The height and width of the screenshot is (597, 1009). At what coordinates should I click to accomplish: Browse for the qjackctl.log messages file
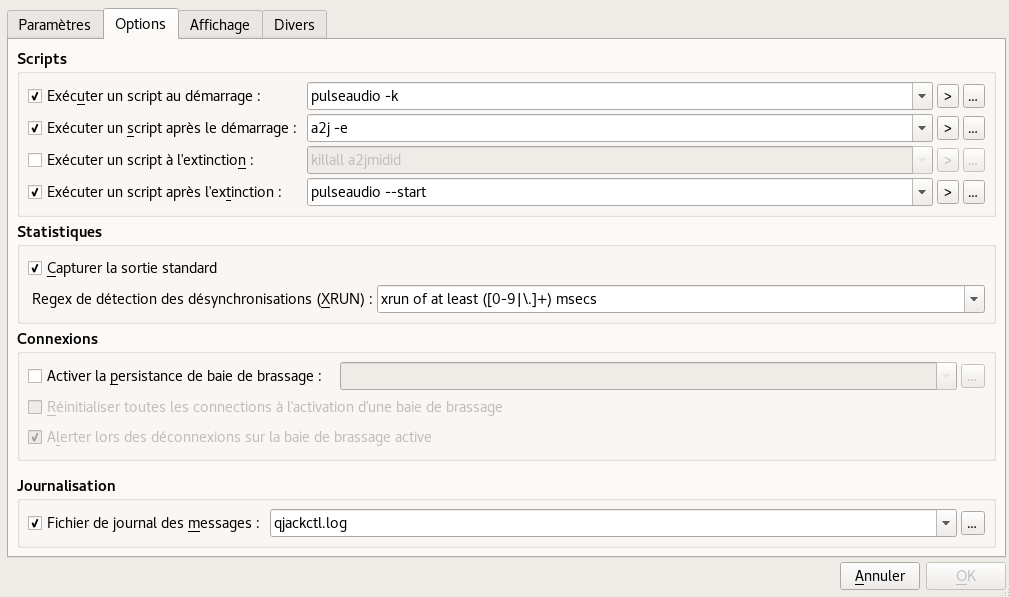(973, 523)
